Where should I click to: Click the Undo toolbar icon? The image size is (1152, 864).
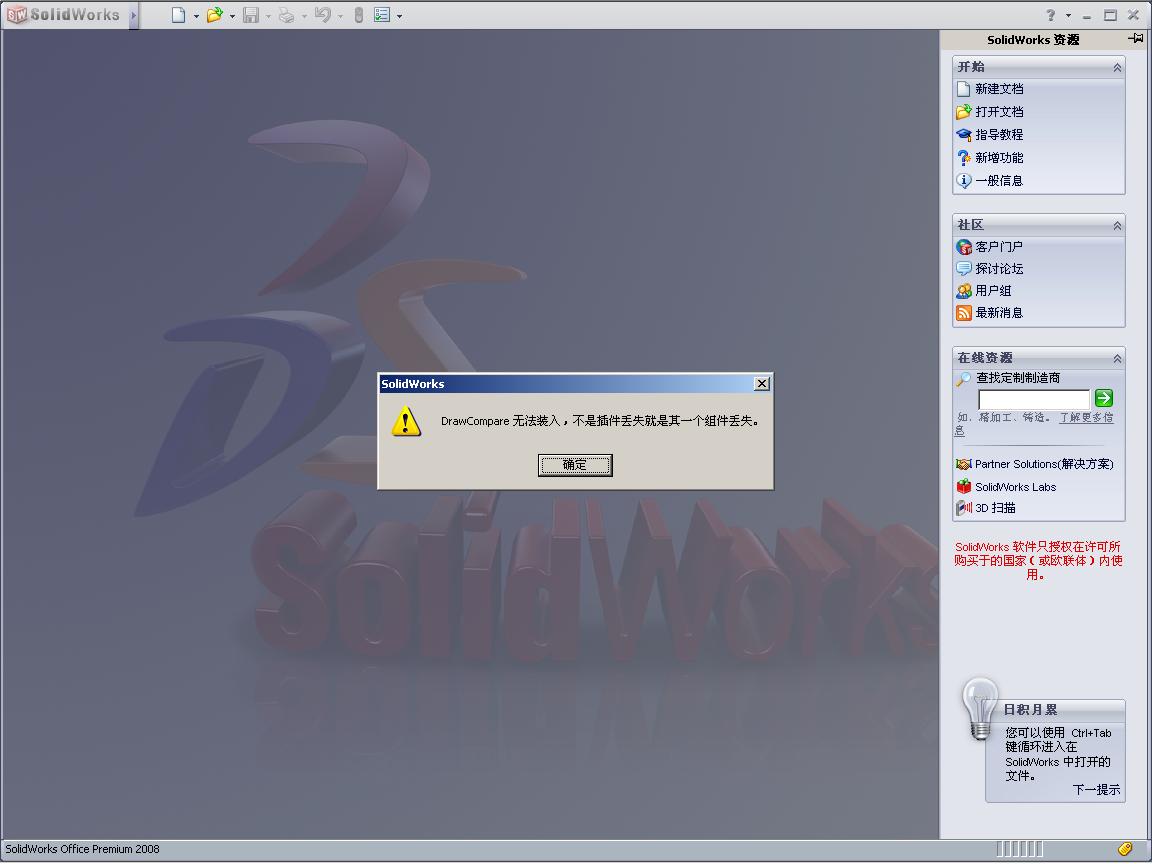click(x=323, y=15)
